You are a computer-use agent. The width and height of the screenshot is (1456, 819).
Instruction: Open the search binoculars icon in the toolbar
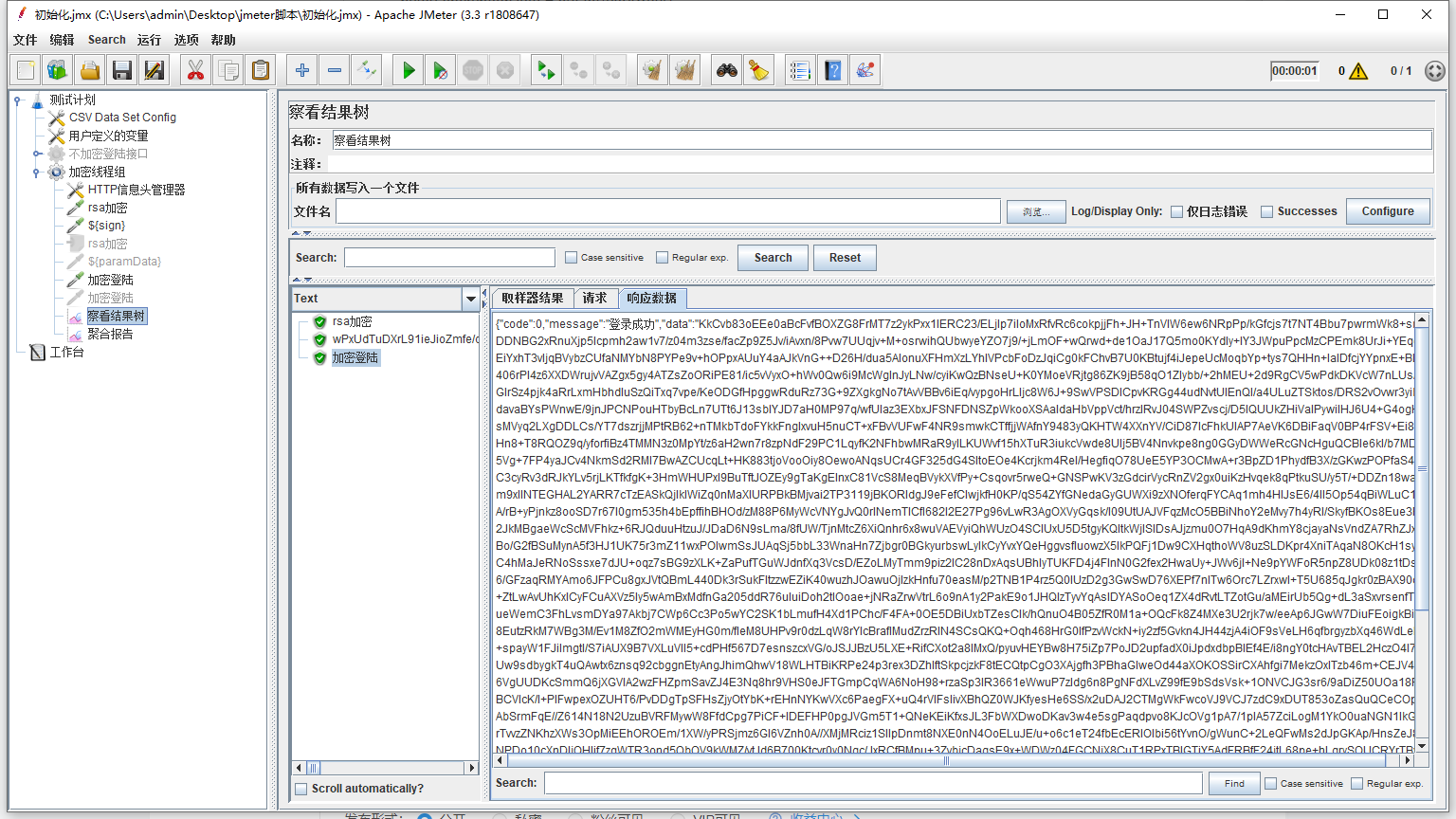click(x=725, y=69)
